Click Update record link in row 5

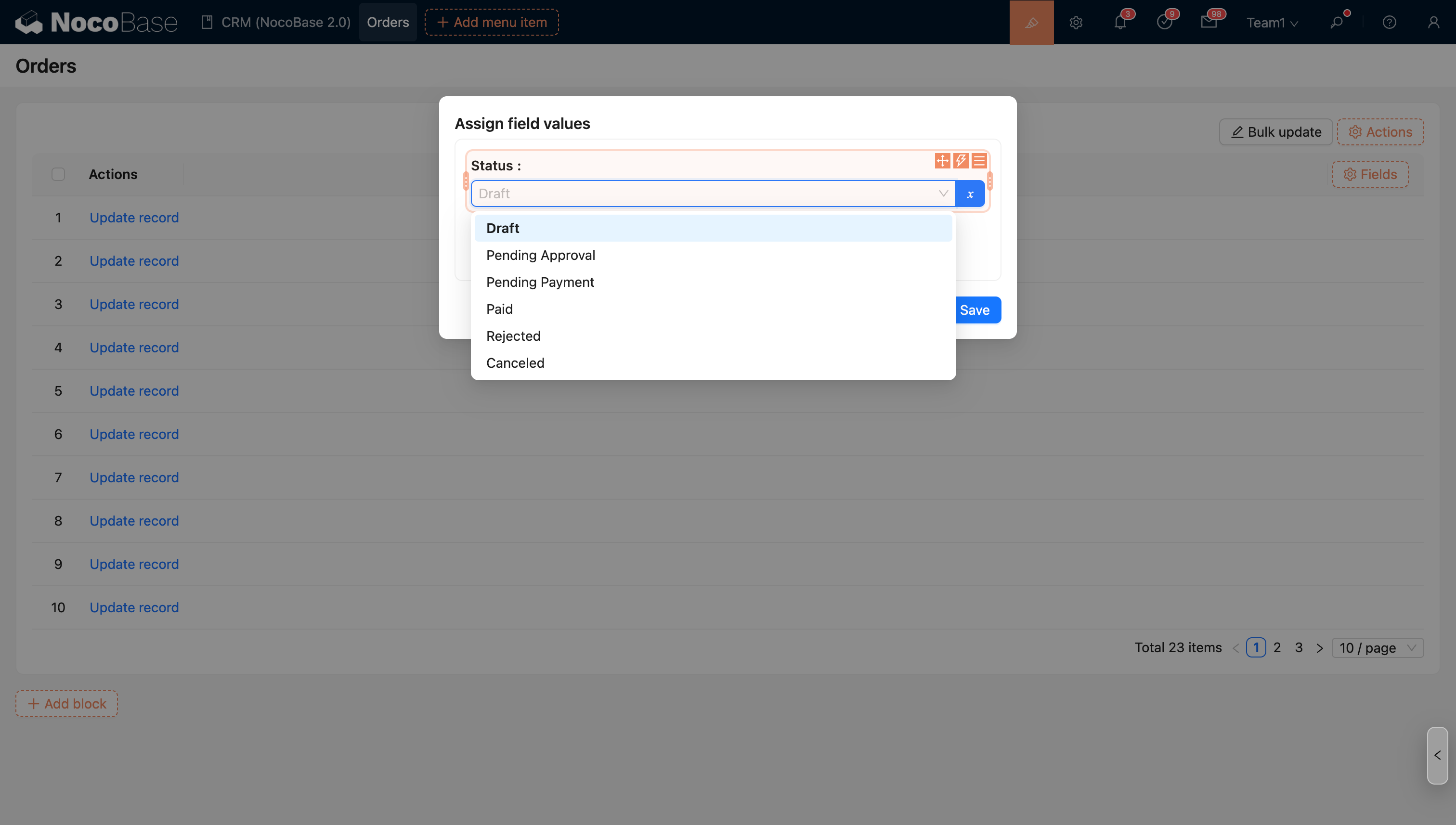[x=134, y=391]
